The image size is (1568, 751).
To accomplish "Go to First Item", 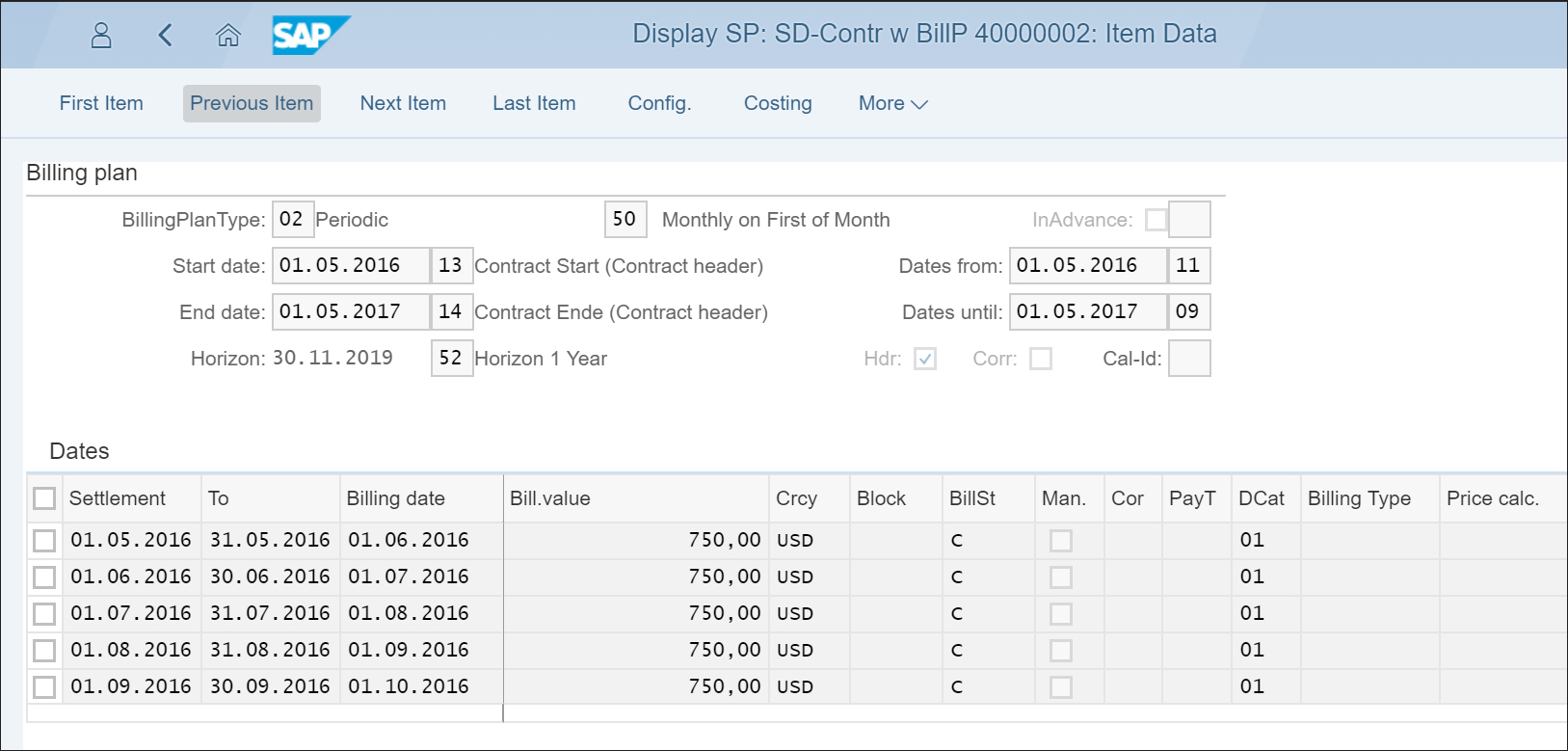I will [x=101, y=103].
